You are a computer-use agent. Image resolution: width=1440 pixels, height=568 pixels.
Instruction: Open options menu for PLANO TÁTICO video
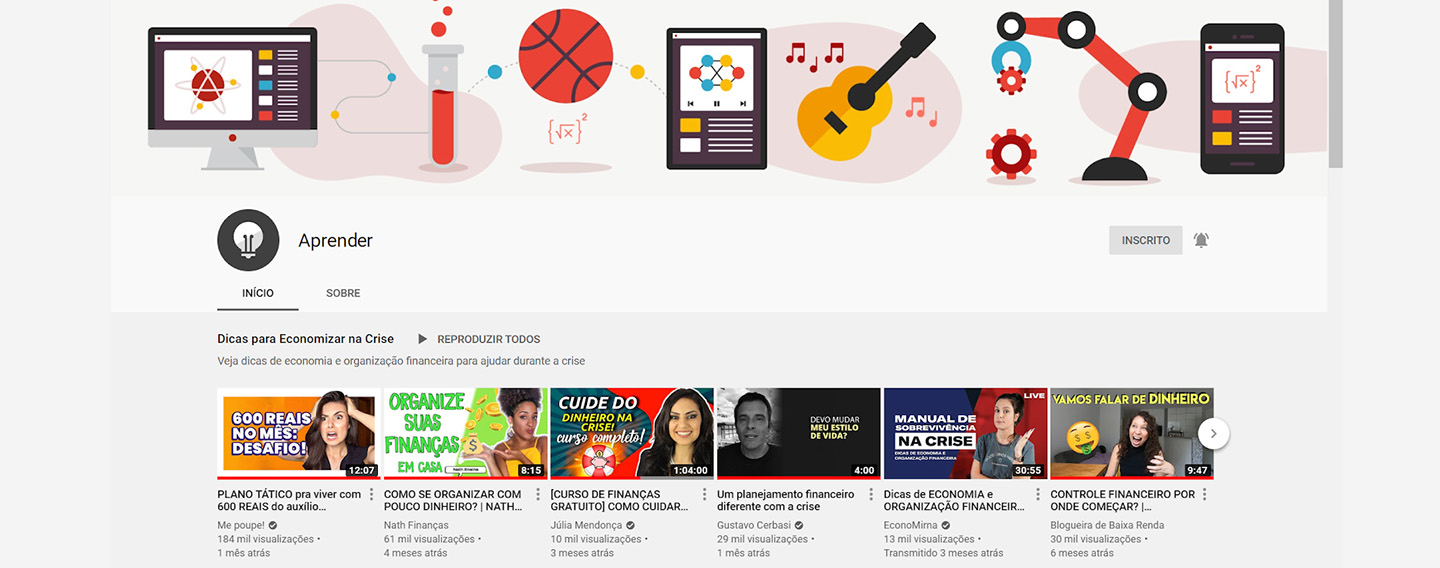pos(371,495)
